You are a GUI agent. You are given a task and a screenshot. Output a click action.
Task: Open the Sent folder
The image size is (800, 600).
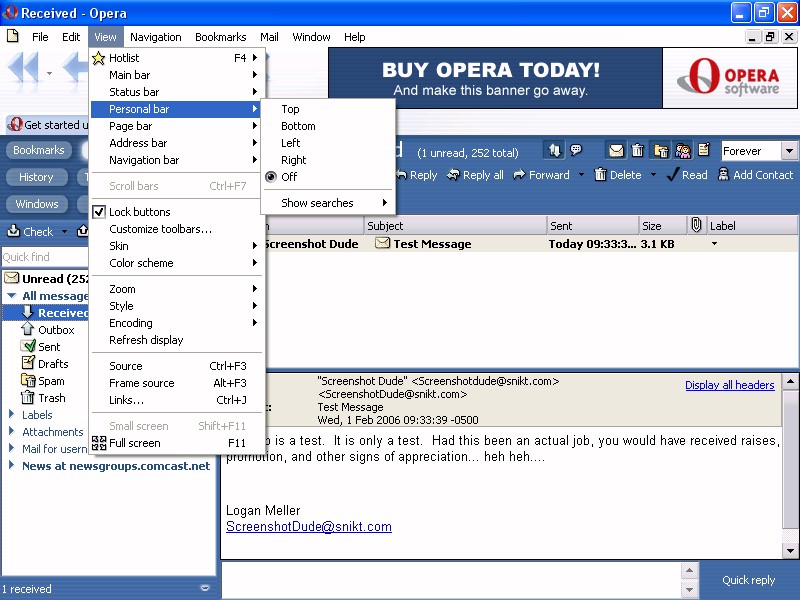click(x=41, y=346)
